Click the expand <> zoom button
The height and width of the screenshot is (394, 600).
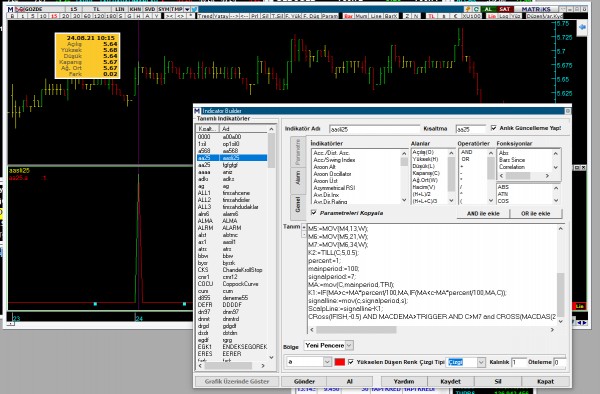(180, 16)
